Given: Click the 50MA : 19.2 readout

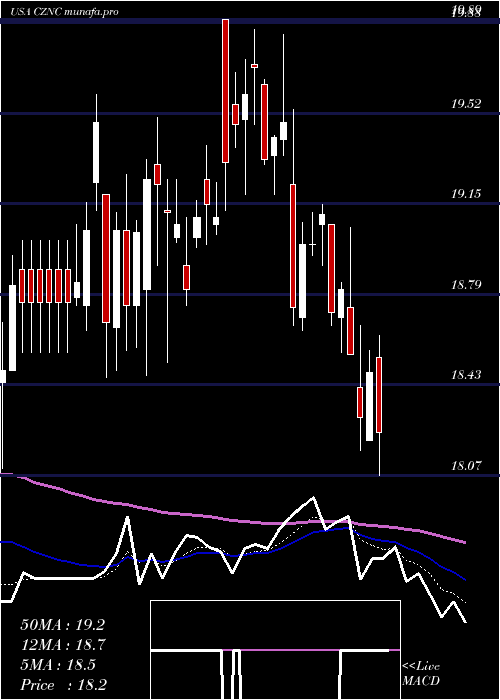Looking at the screenshot, I should click(63, 625).
